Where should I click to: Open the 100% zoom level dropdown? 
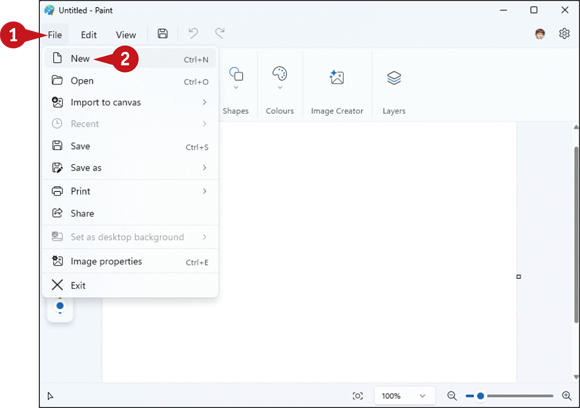404,396
